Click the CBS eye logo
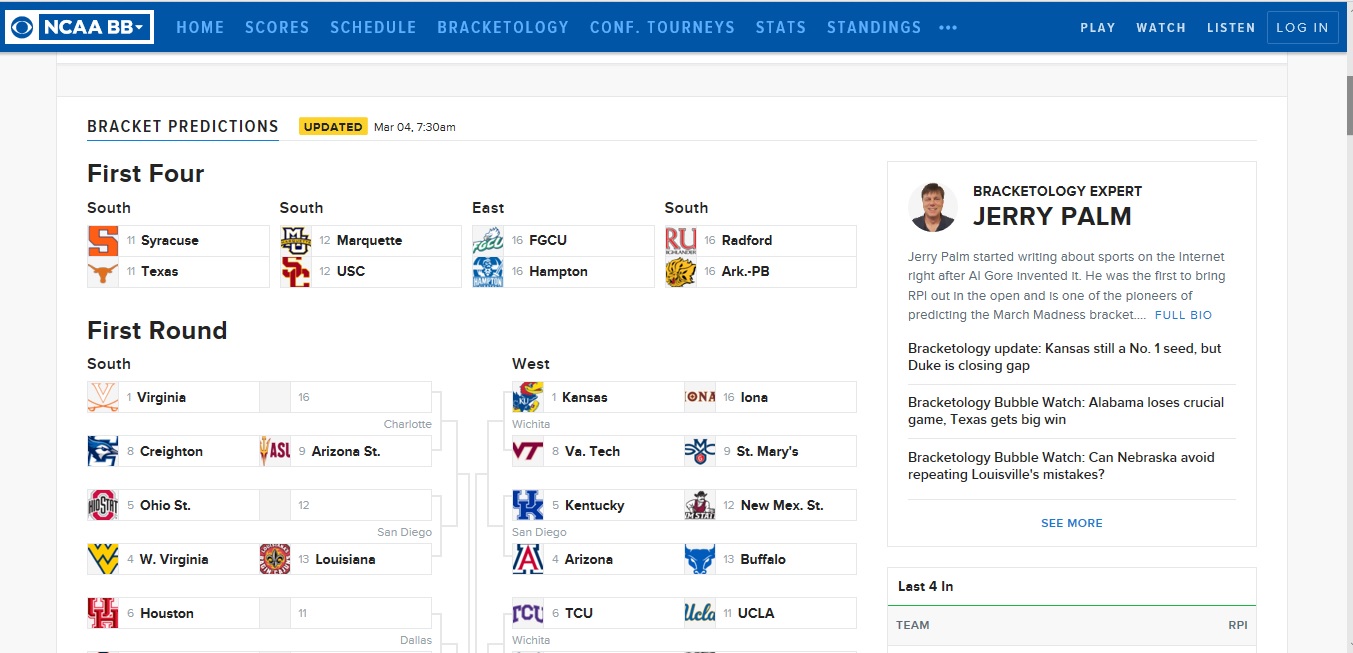 (x=22, y=27)
